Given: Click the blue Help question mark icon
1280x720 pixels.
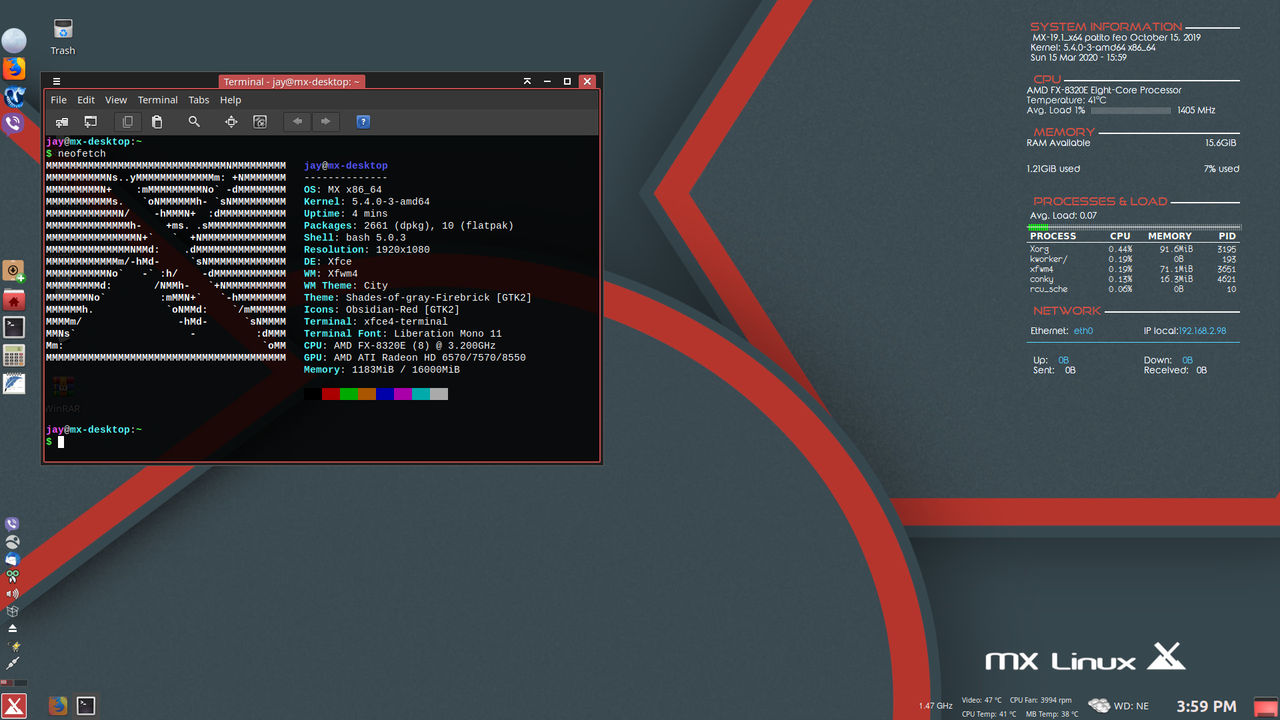Looking at the screenshot, I should pos(363,122).
